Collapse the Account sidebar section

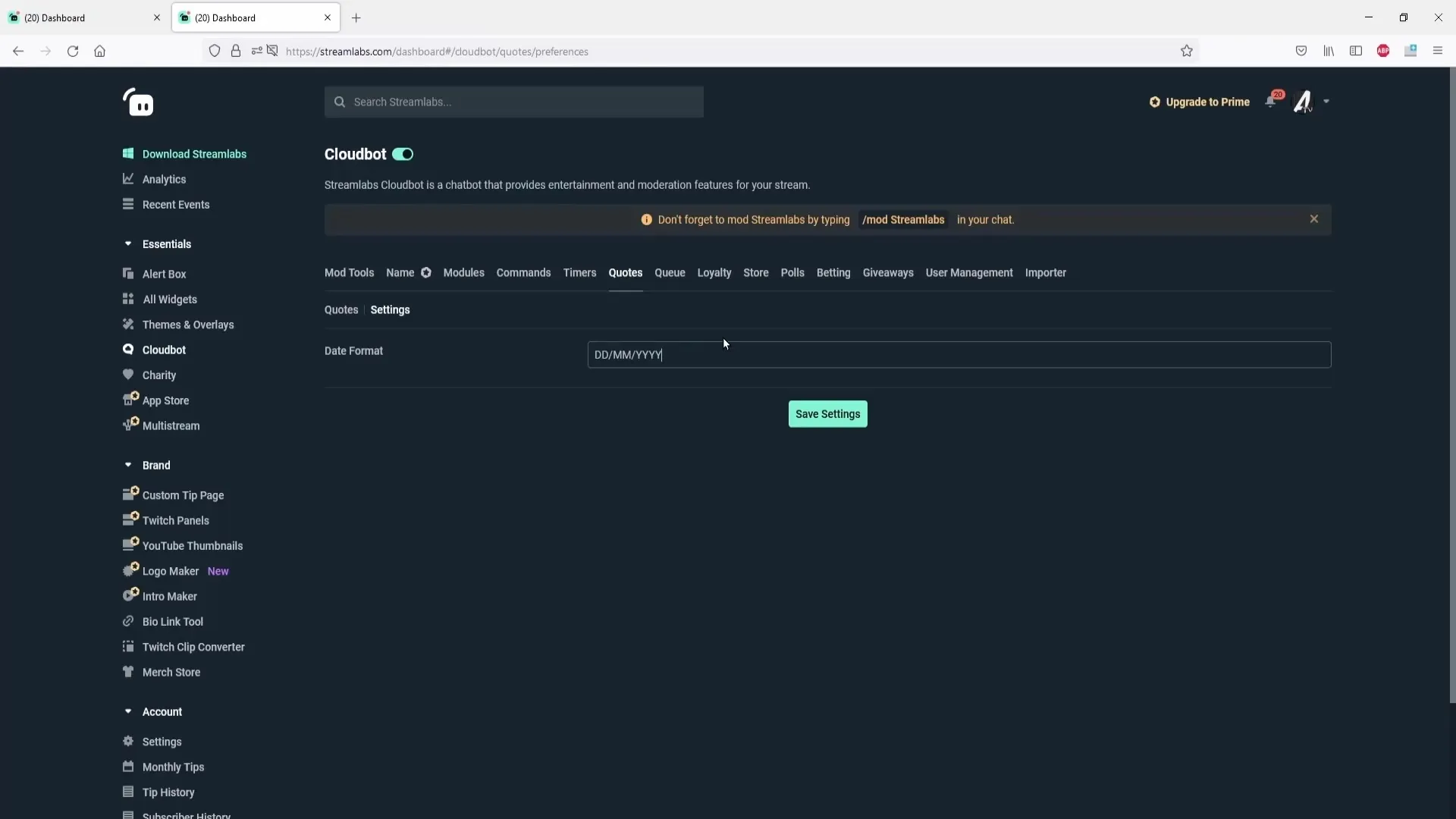tap(128, 711)
